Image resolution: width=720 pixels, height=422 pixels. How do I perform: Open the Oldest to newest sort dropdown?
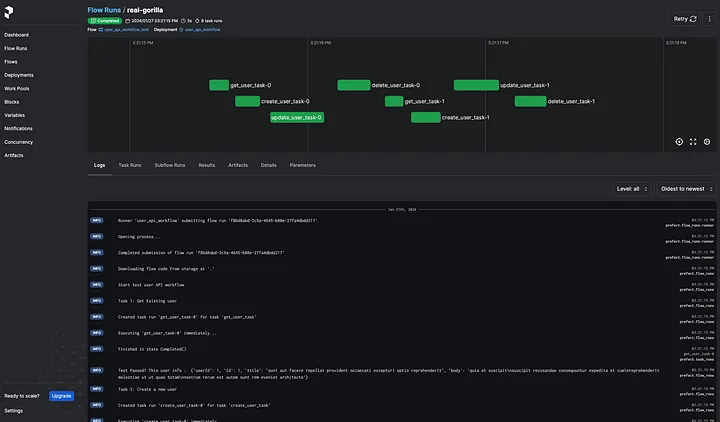pyautogui.click(x=686, y=189)
